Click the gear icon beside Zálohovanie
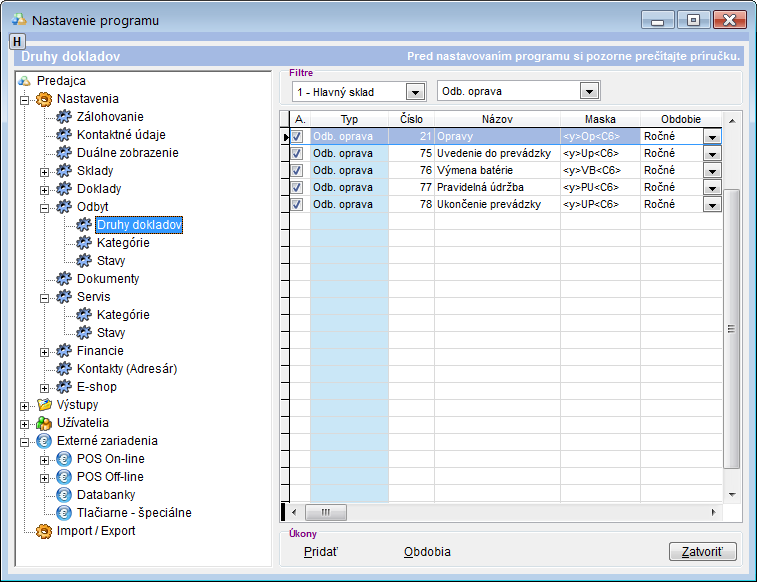The image size is (757, 582). pyautogui.click(x=65, y=117)
